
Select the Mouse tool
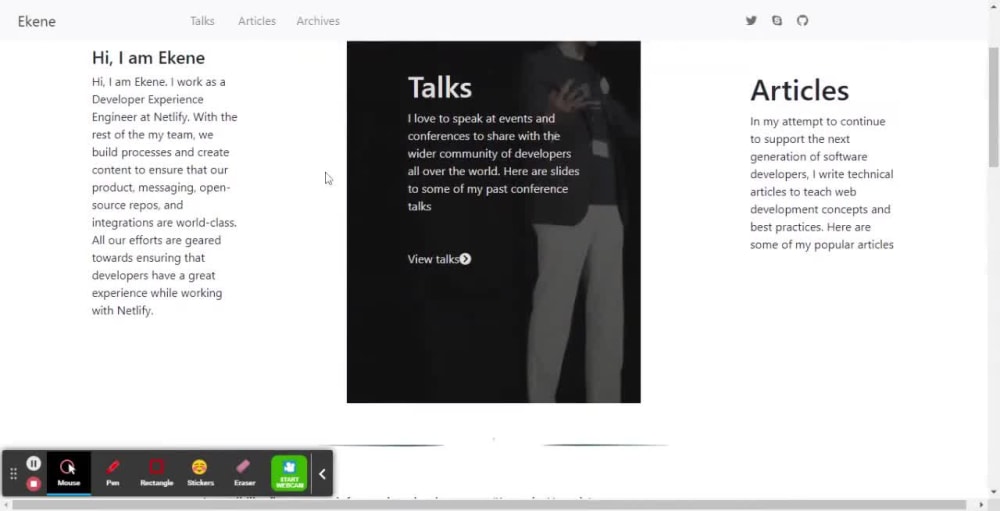coord(69,473)
